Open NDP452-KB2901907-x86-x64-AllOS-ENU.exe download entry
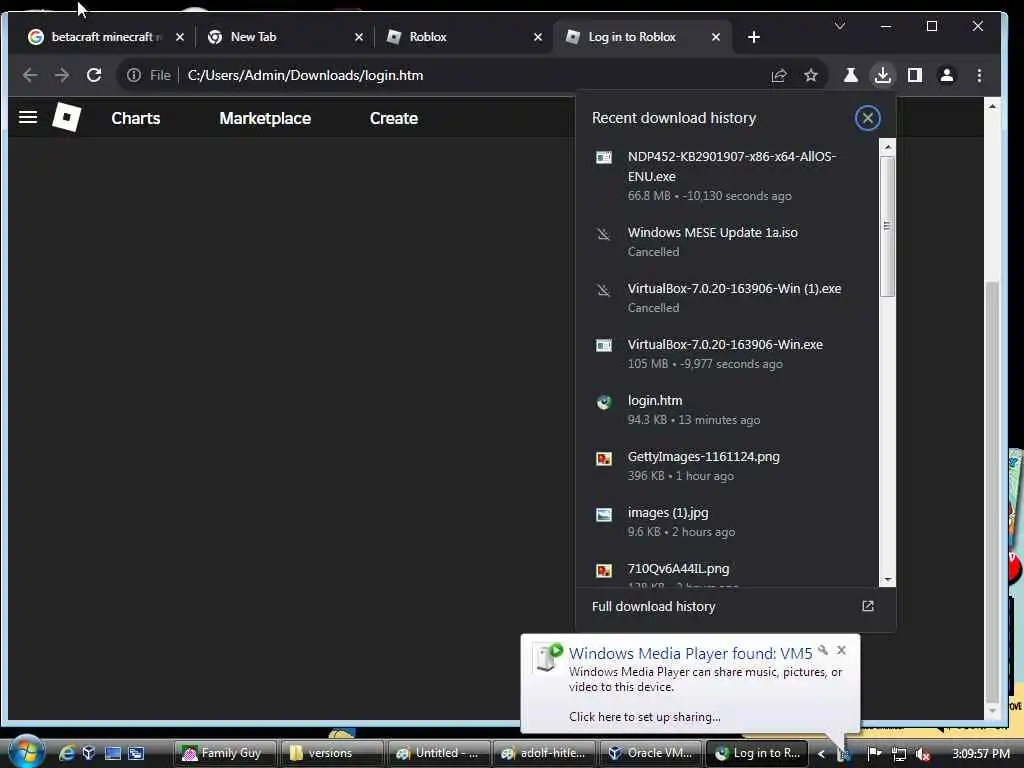 [727, 176]
